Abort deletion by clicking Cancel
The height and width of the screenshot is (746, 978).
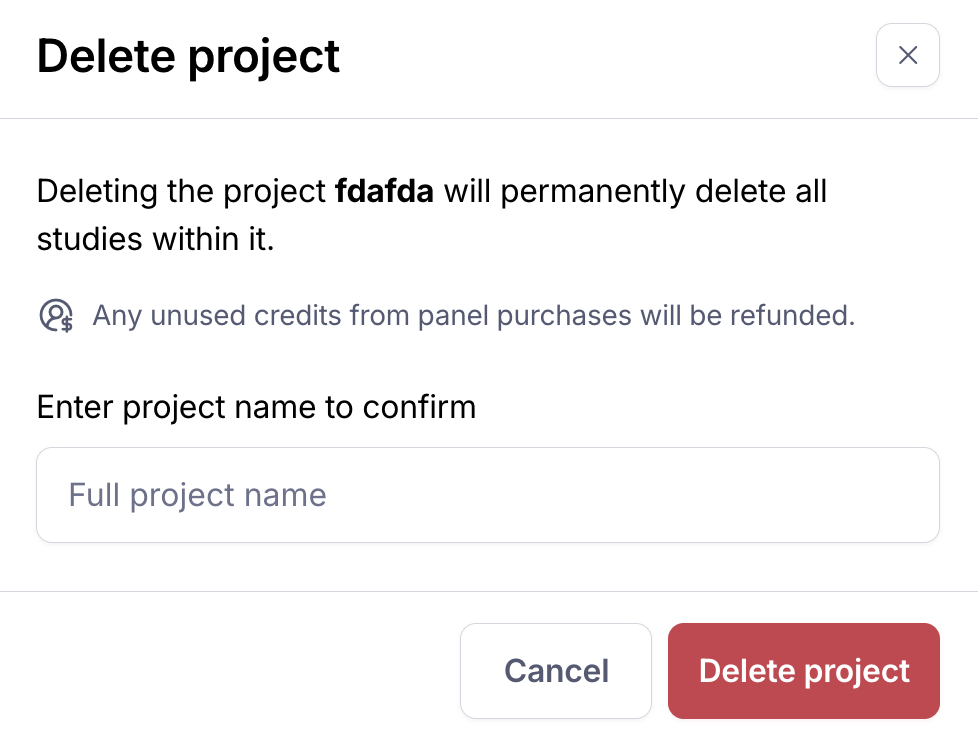[556, 671]
